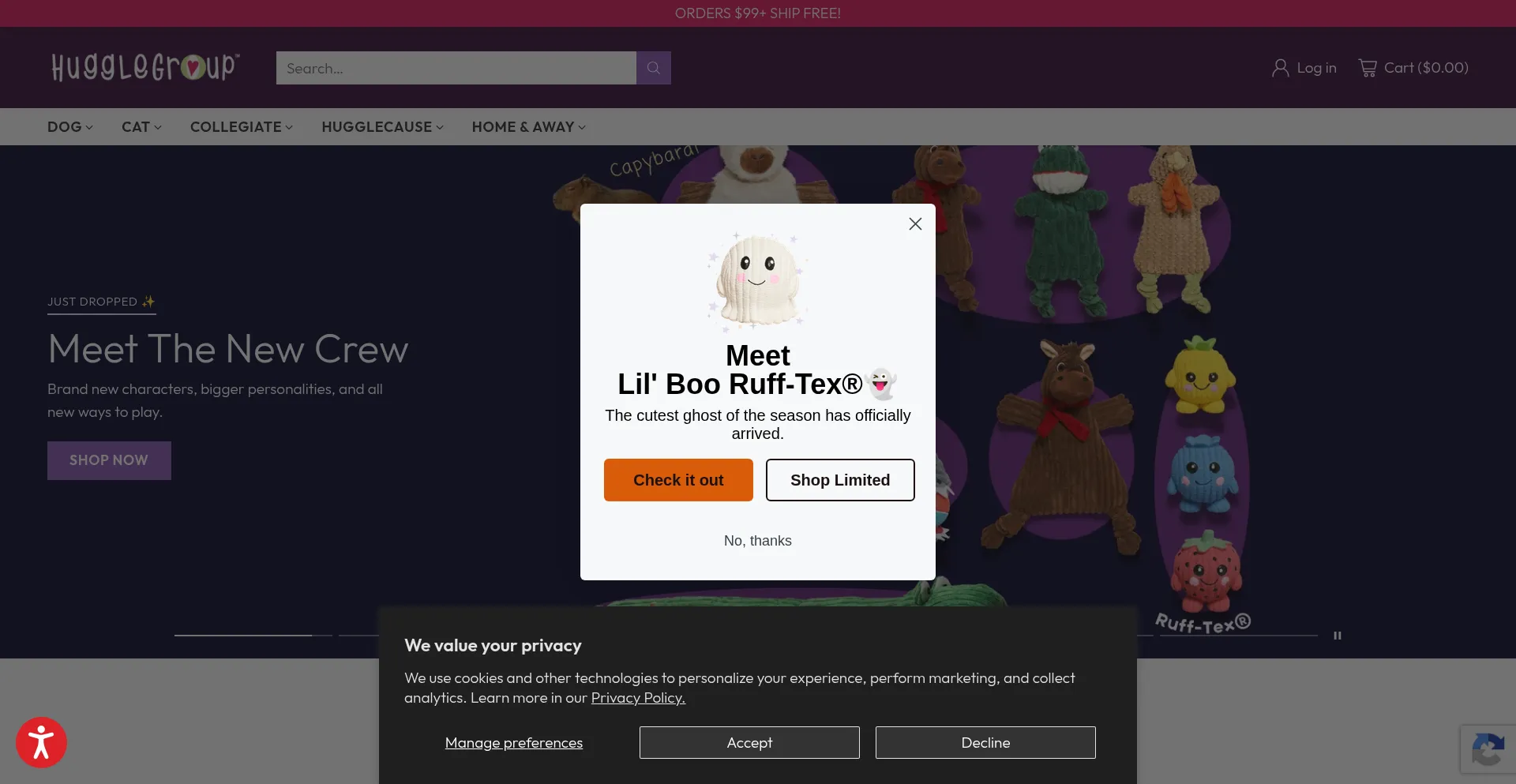Click the ORDERS $99+ SHIP FREE banner

(758, 13)
